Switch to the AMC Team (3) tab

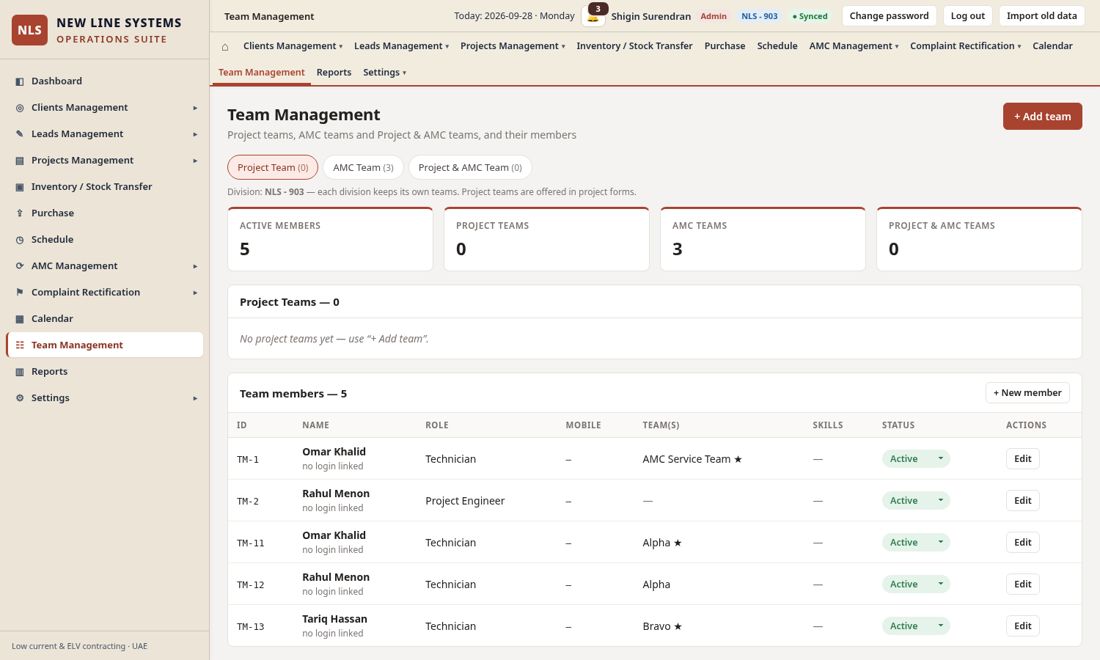point(363,168)
